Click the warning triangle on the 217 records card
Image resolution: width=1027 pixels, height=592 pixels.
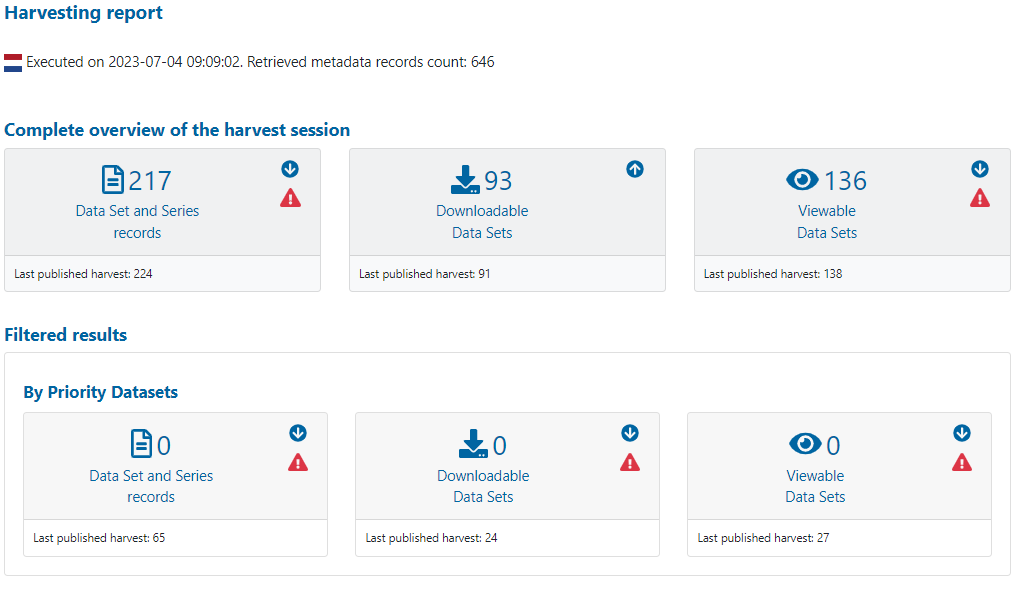click(x=290, y=198)
